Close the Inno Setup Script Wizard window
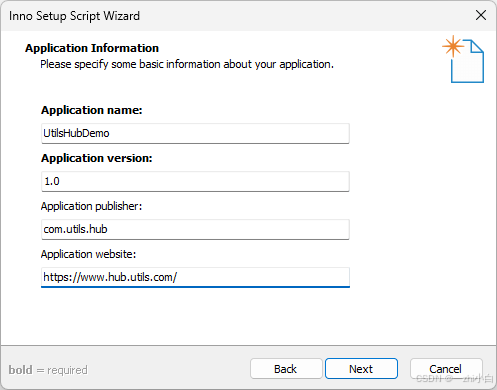This screenshot has width=497, height=390. pyautogui.click(x=481, y=15)
